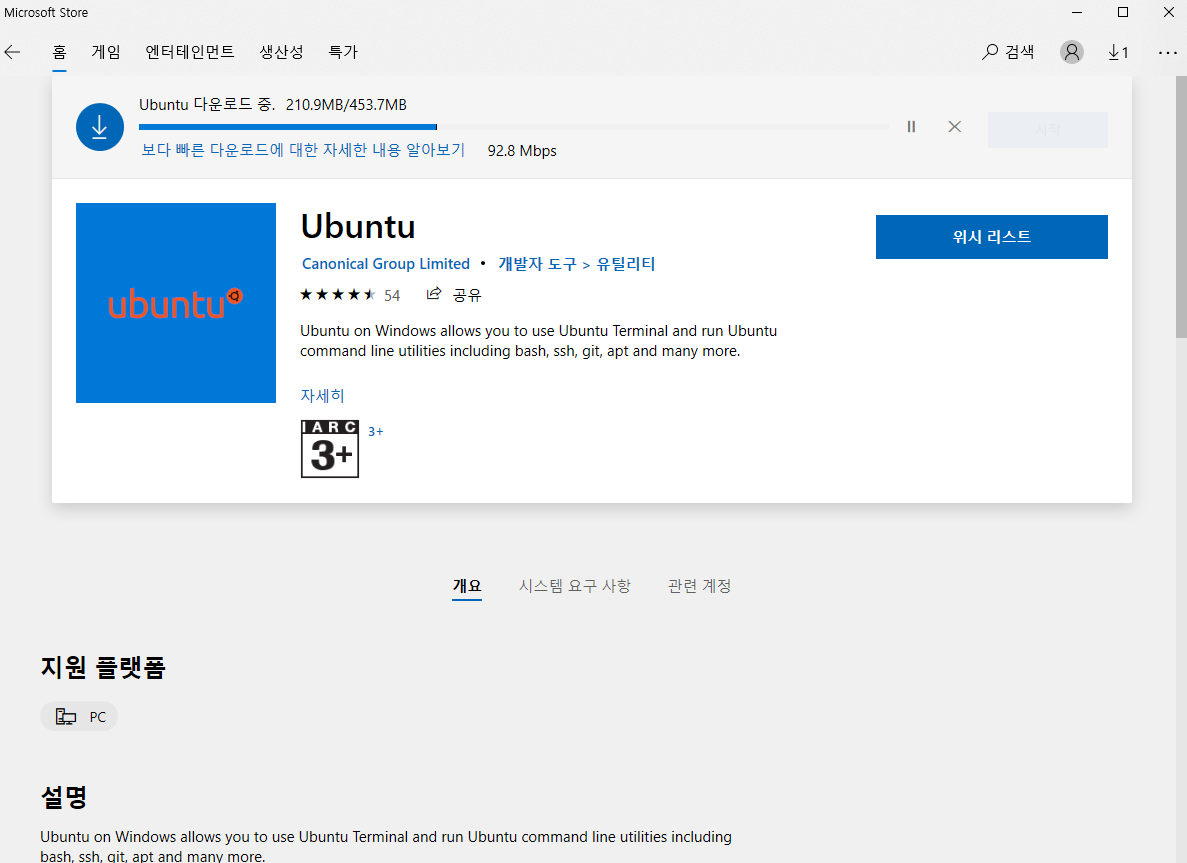Click the IARC 3+ rating badge
Viewport: 1187px width, 863px height.
330,449
